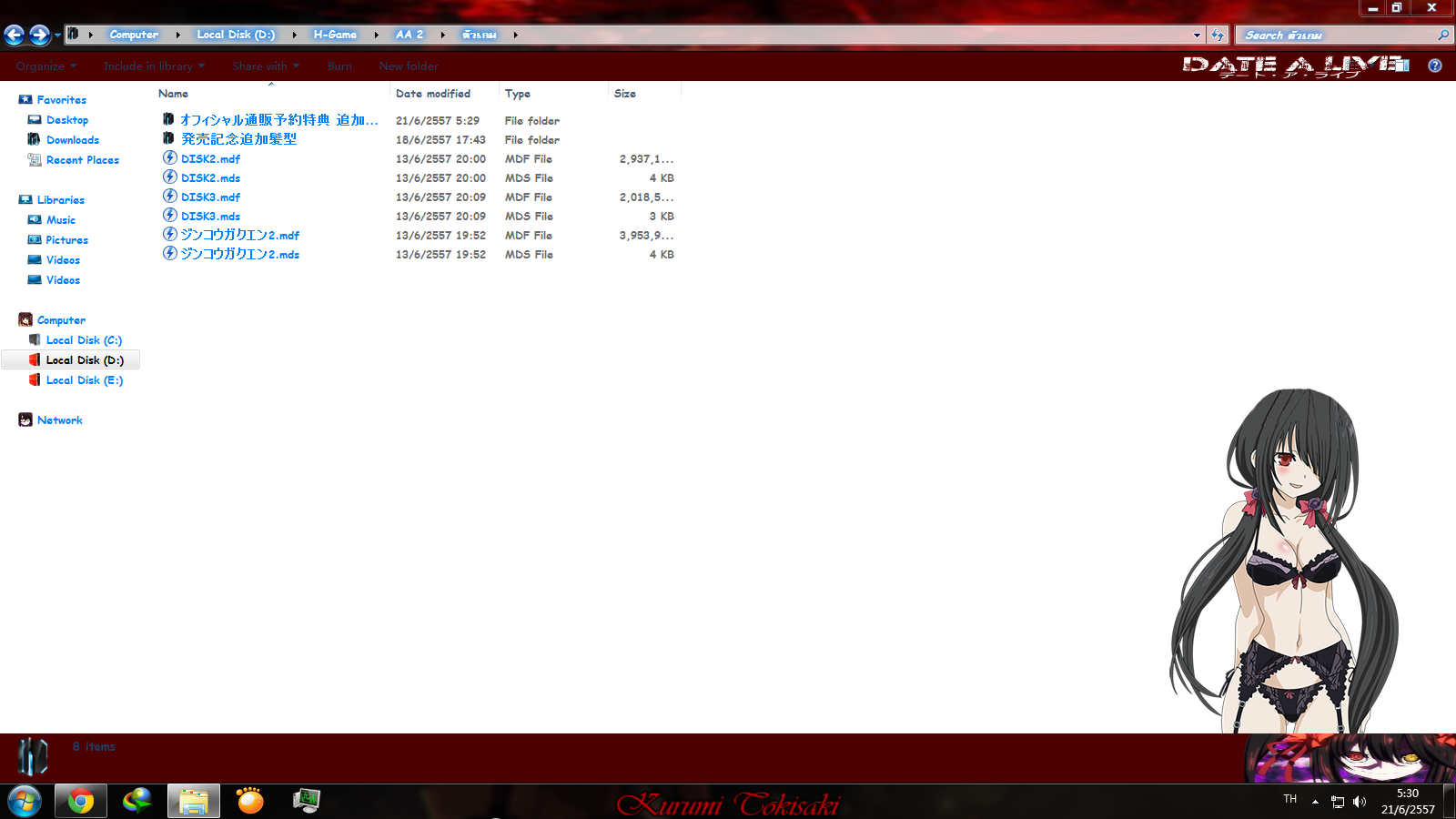The height and width of the screenshot is (819, 1456).
Task: Click the Downloads folder icon in the sidebar
Action: pos(35,139)
